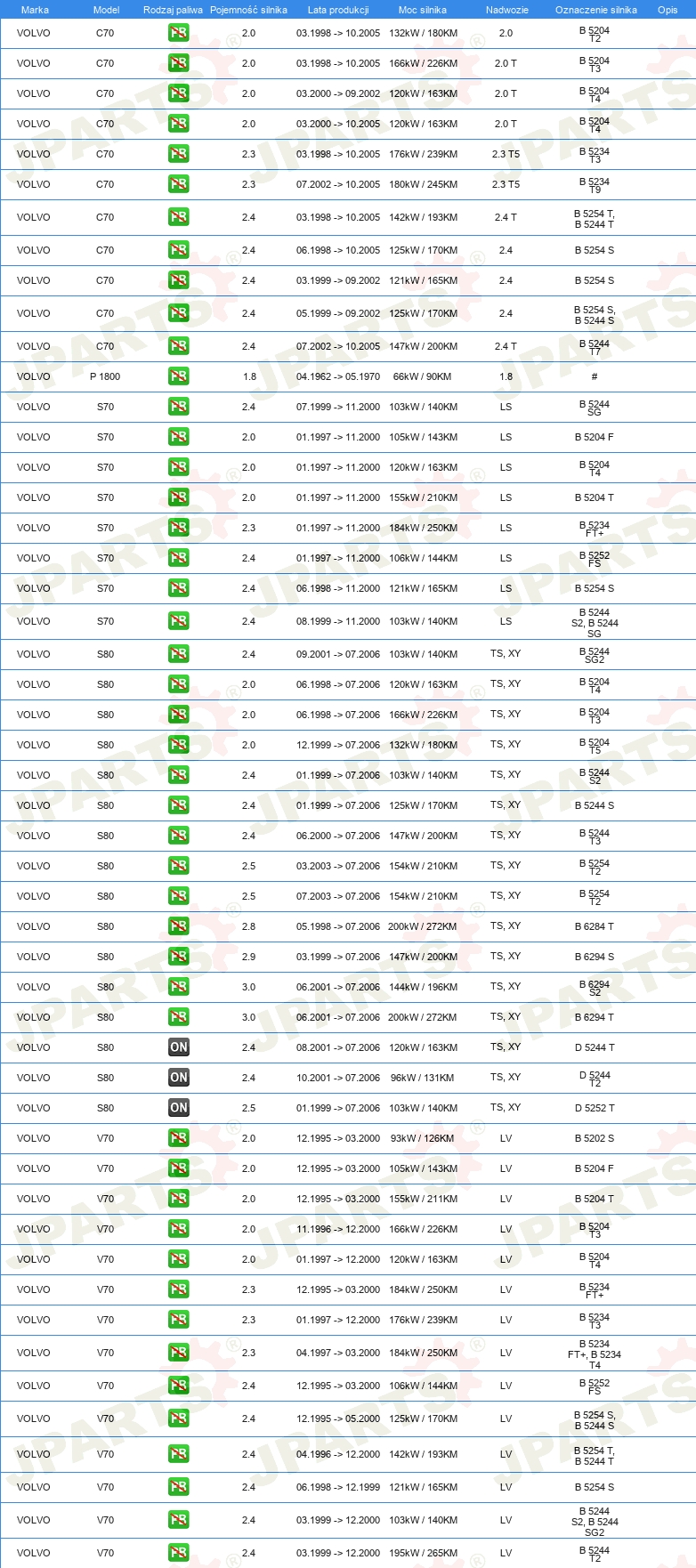
Task: Click diesel ON icon in S80 D 5244 T row
Action: pyautogui.click(x=179, y=1047)
